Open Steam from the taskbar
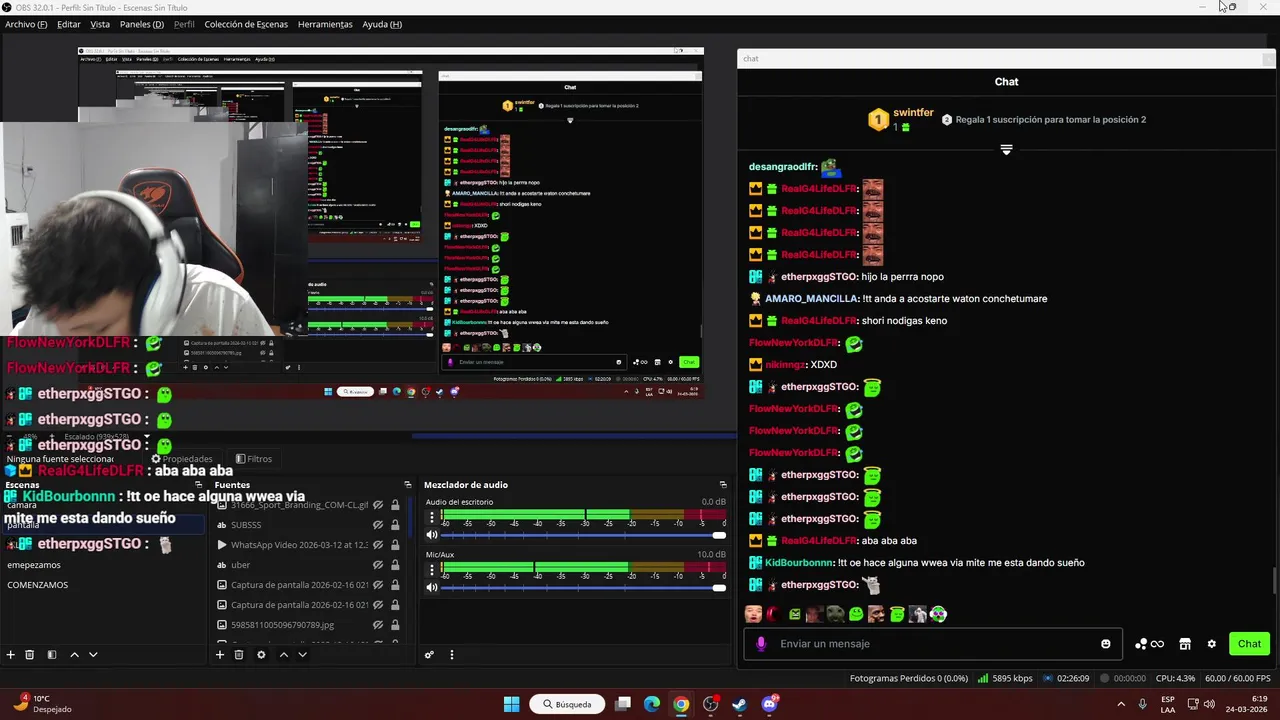1280x720 pixels. (739, 704)
